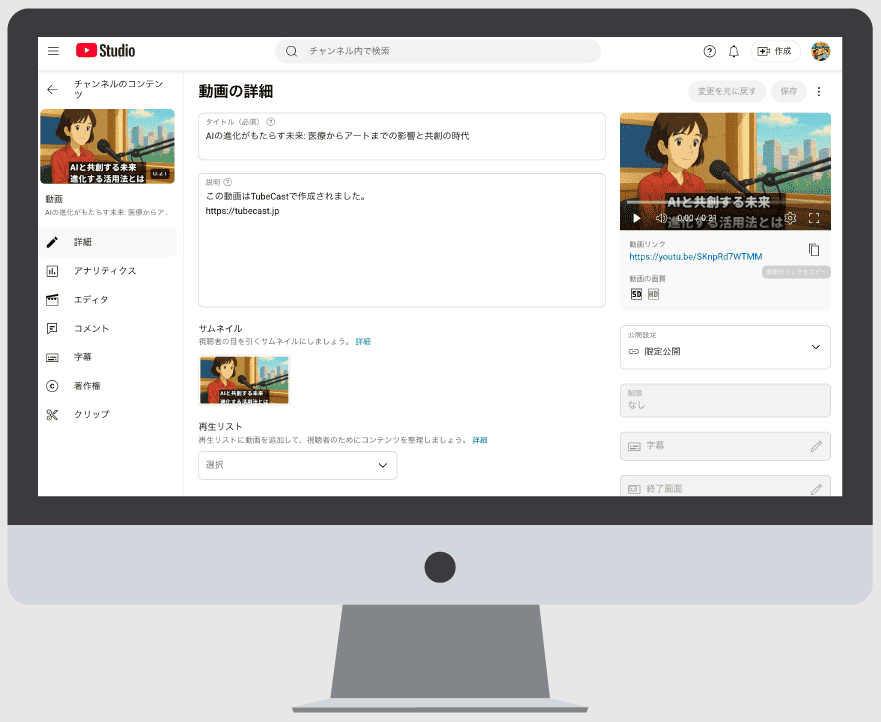Screen dimensions: 881x722
Task: Open アナリティクス from the sidebar
Action: click(107, 270)
